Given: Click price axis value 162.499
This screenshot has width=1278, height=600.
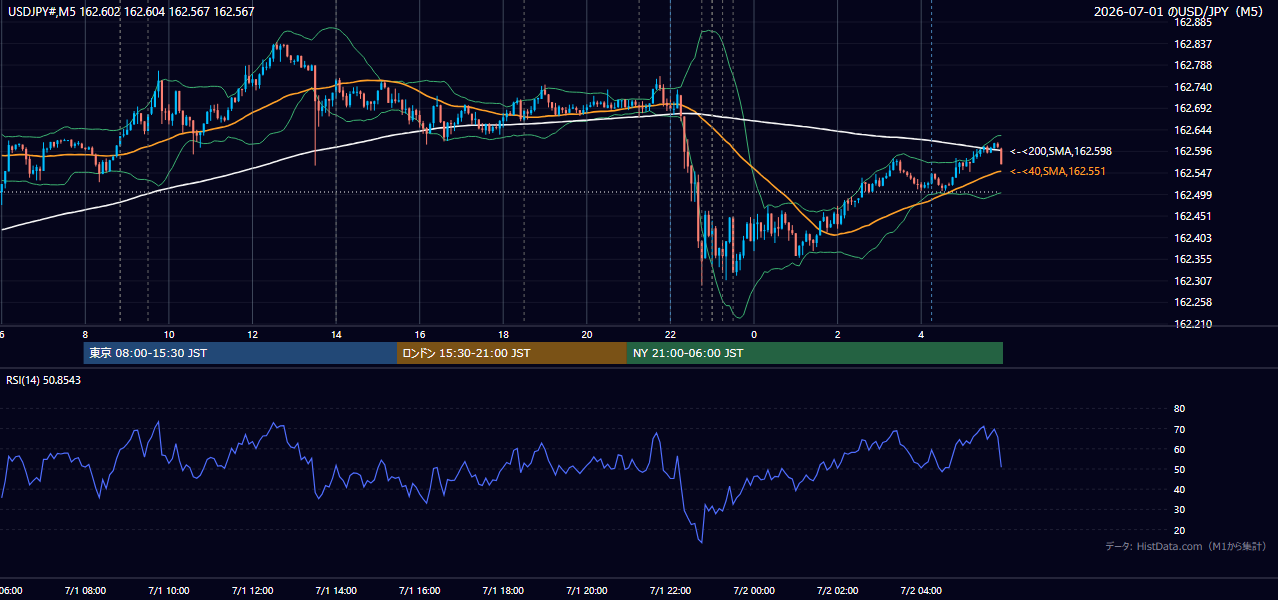Looking at the screenshot, I should [1192, 195].
